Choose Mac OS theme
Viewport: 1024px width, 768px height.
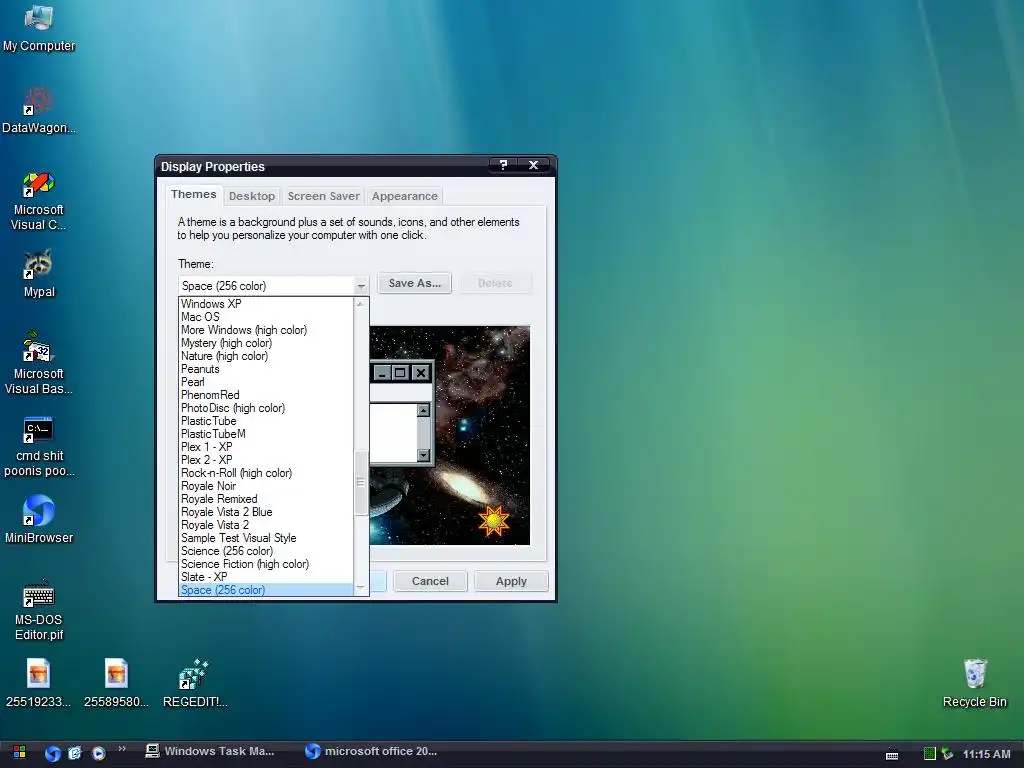pos(266,317)
